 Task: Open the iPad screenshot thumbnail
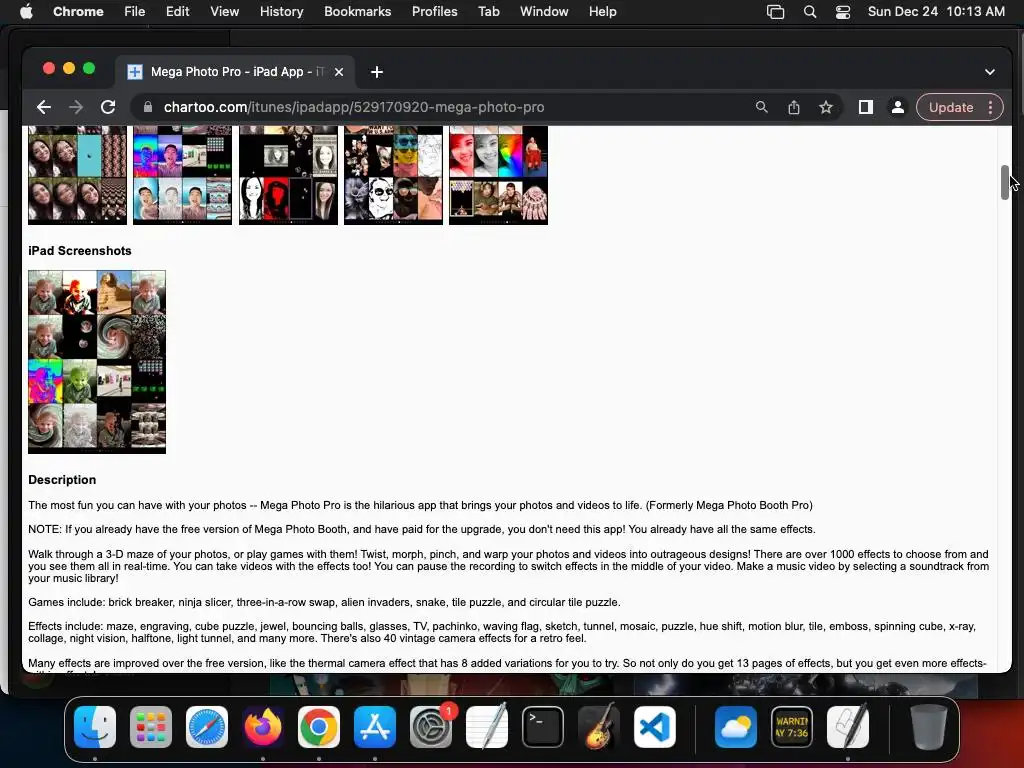click(97, 362)
